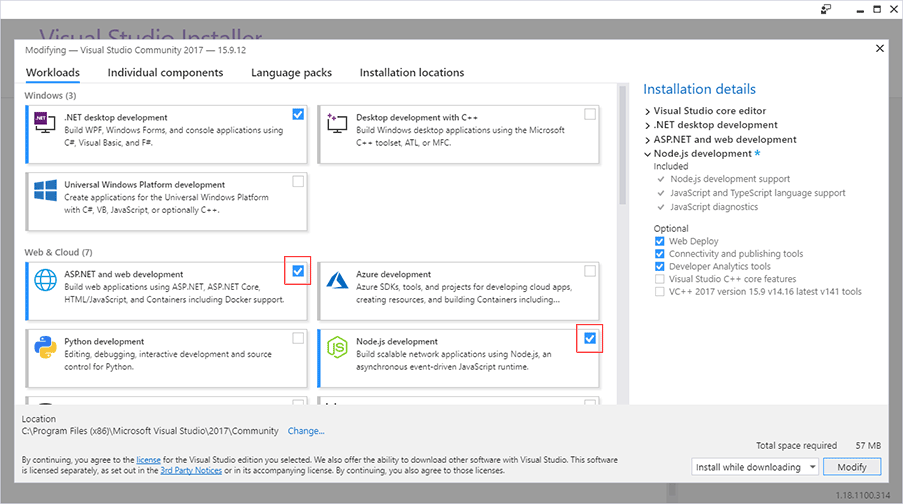Expand .NET desktop development details
Image resolution: width=903 pixels, height=504 pixels.
click(x=647, y=126)
